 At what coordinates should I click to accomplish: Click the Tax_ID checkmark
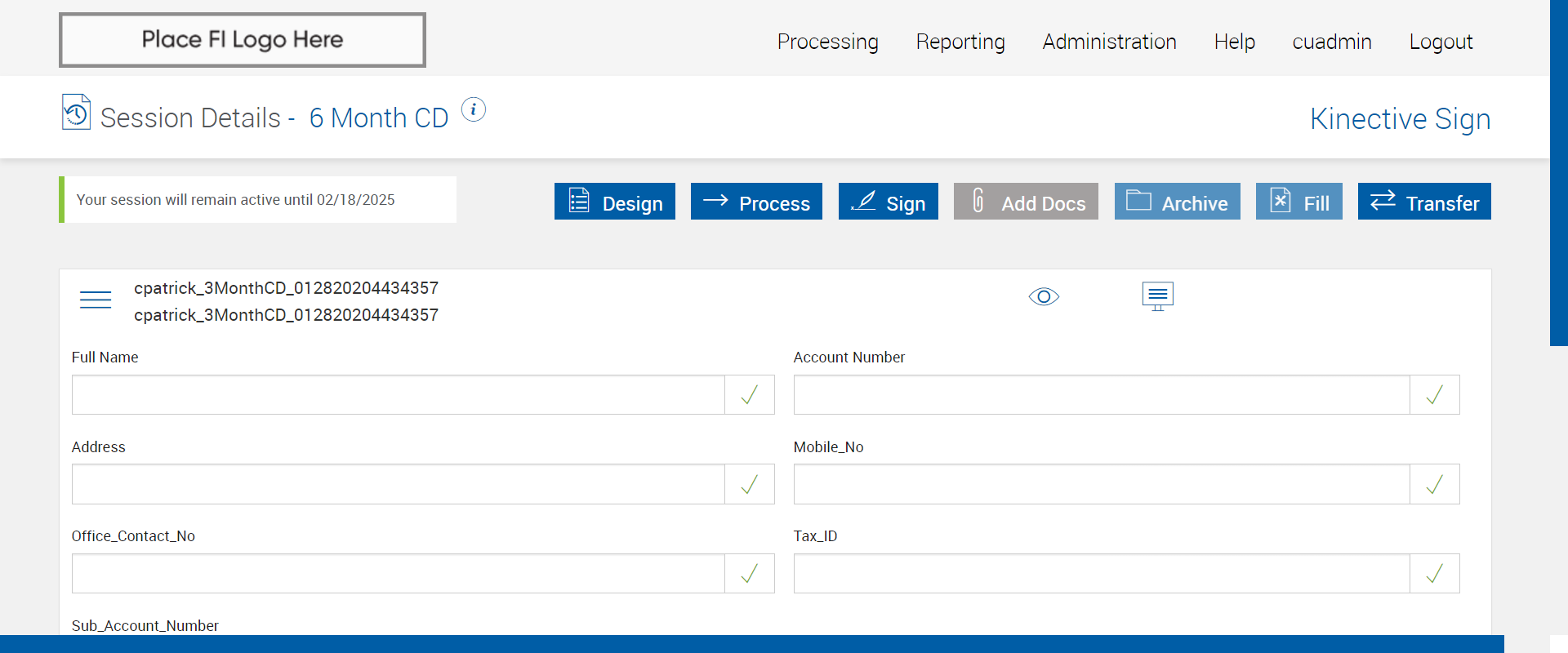[1434, 574]
